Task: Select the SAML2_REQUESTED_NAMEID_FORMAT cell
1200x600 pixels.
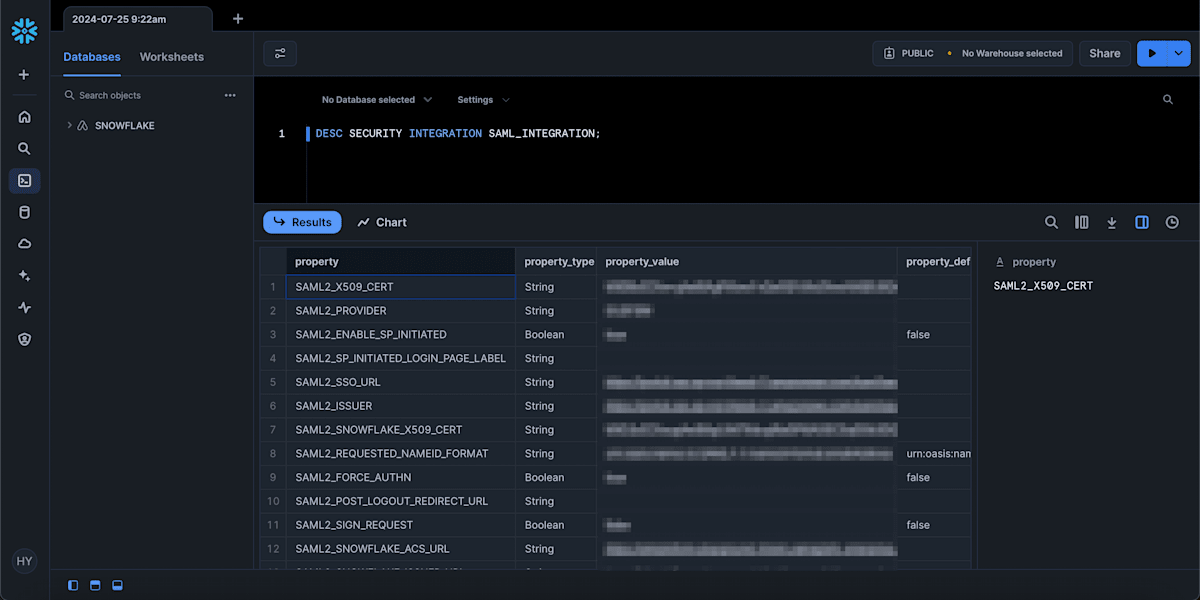Action: 401,454
